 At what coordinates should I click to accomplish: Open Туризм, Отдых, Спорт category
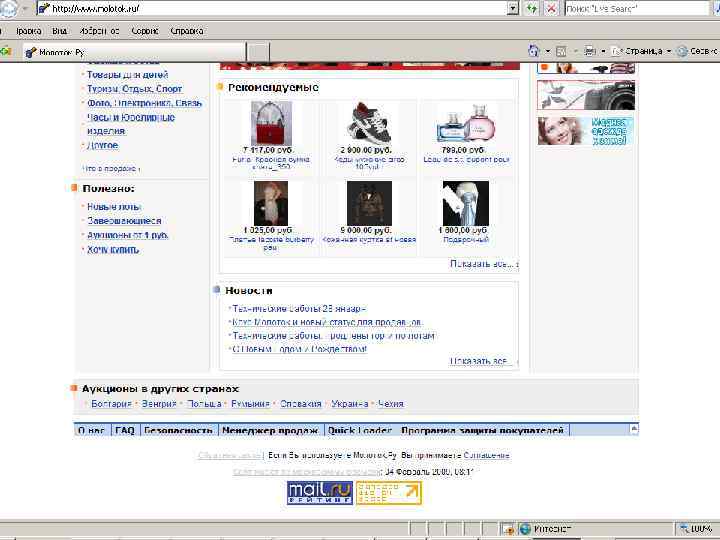pyautogui.click(x=135, y=89)
